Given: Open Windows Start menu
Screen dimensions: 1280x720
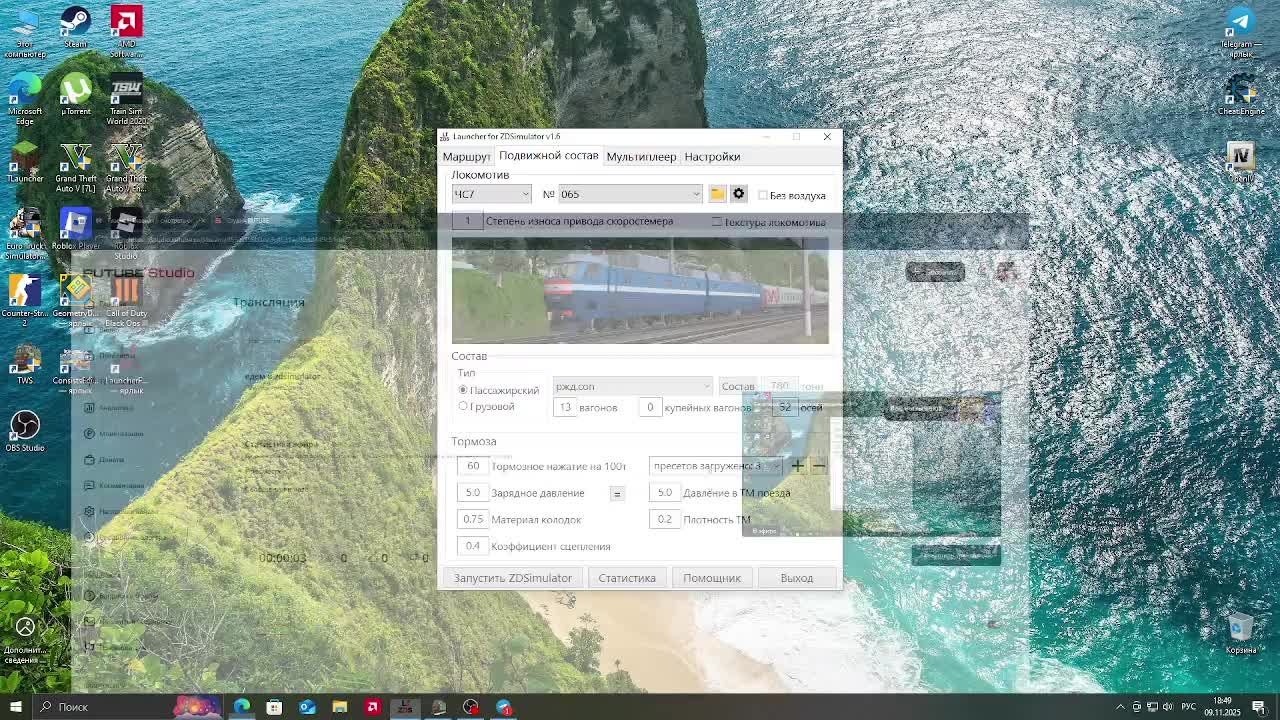Looking at the screenshot, I should tap(15, 707).
